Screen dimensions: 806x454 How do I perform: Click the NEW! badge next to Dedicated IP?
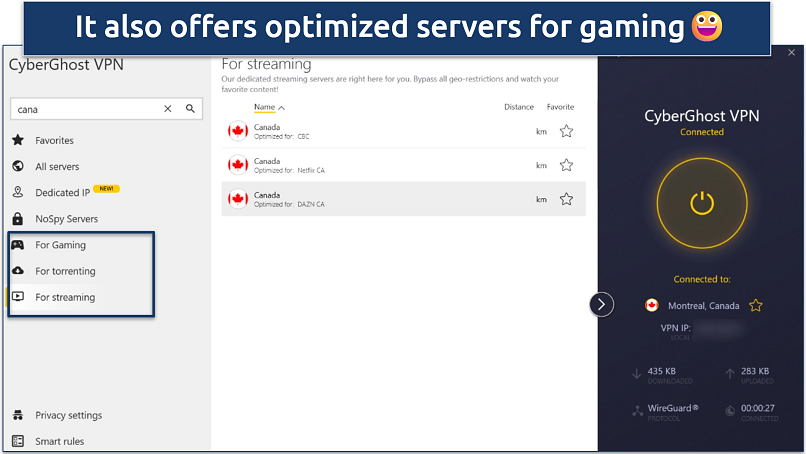[106, 189]
